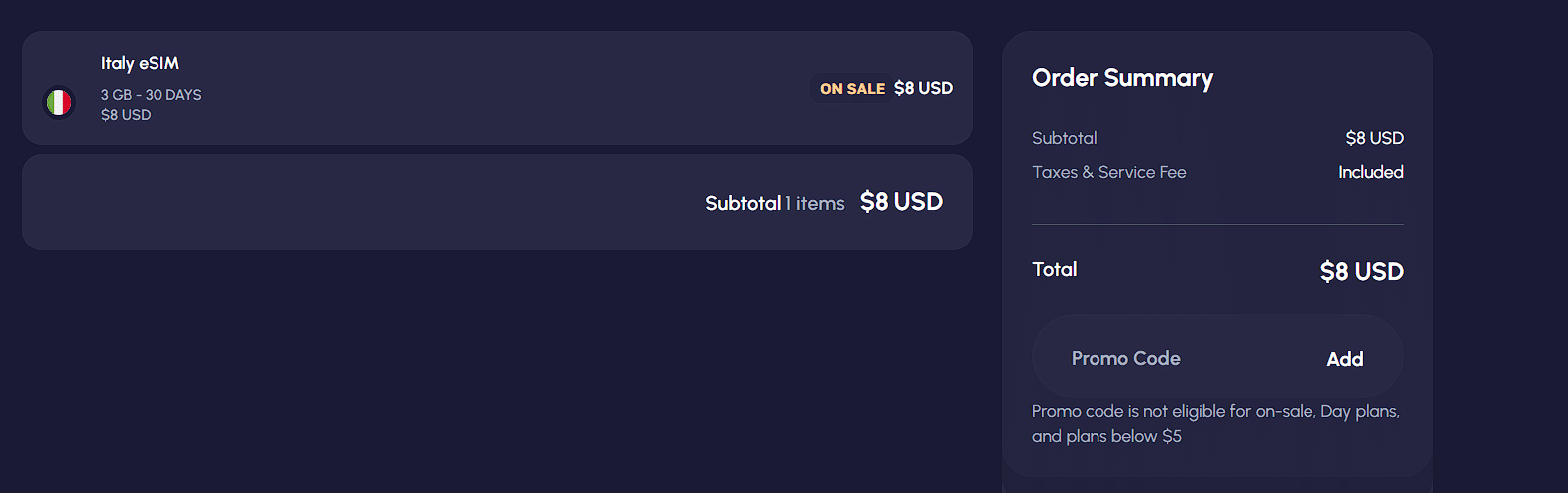Click the Taxes & Service Fee label

coord(1108,172)
